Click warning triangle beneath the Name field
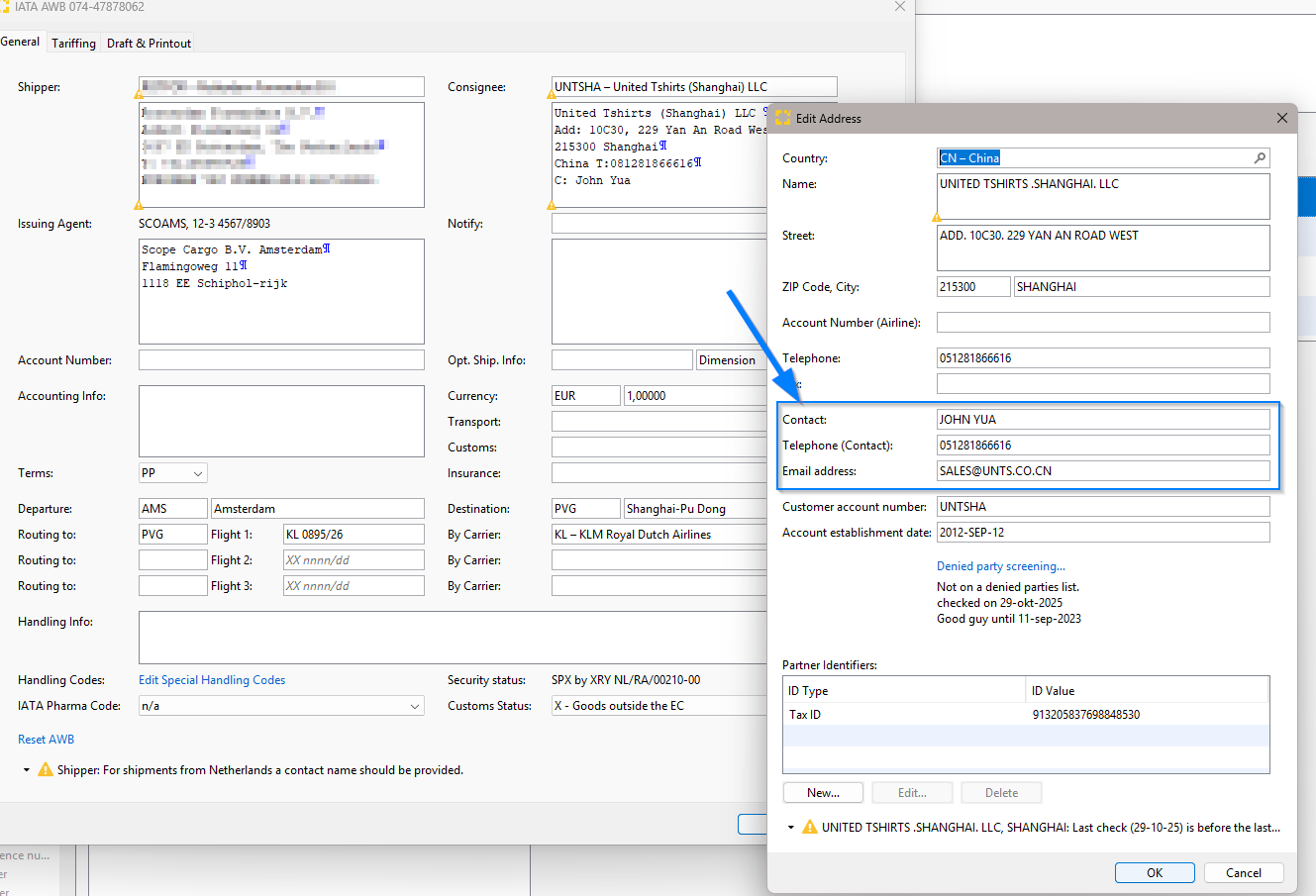Image resolution: width=1316 pixels, height=896 pixels. pos(937,217)
